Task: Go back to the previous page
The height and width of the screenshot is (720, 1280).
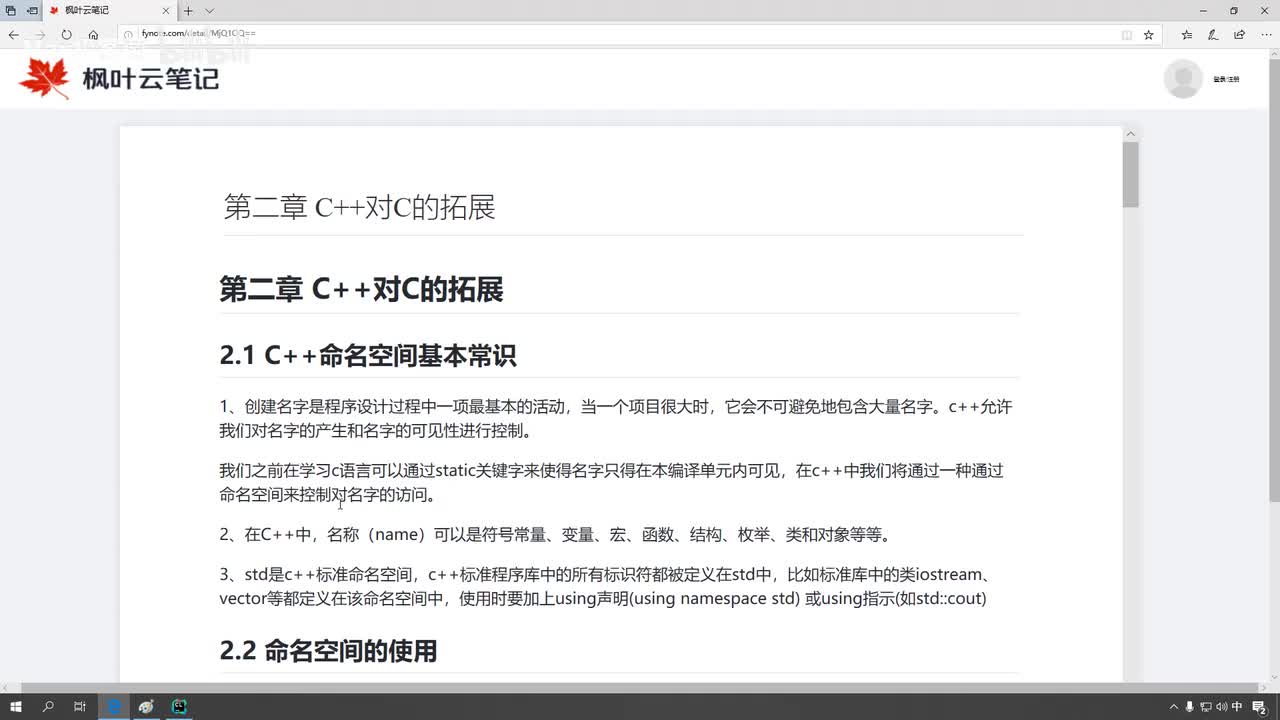Action: [14, 34]
